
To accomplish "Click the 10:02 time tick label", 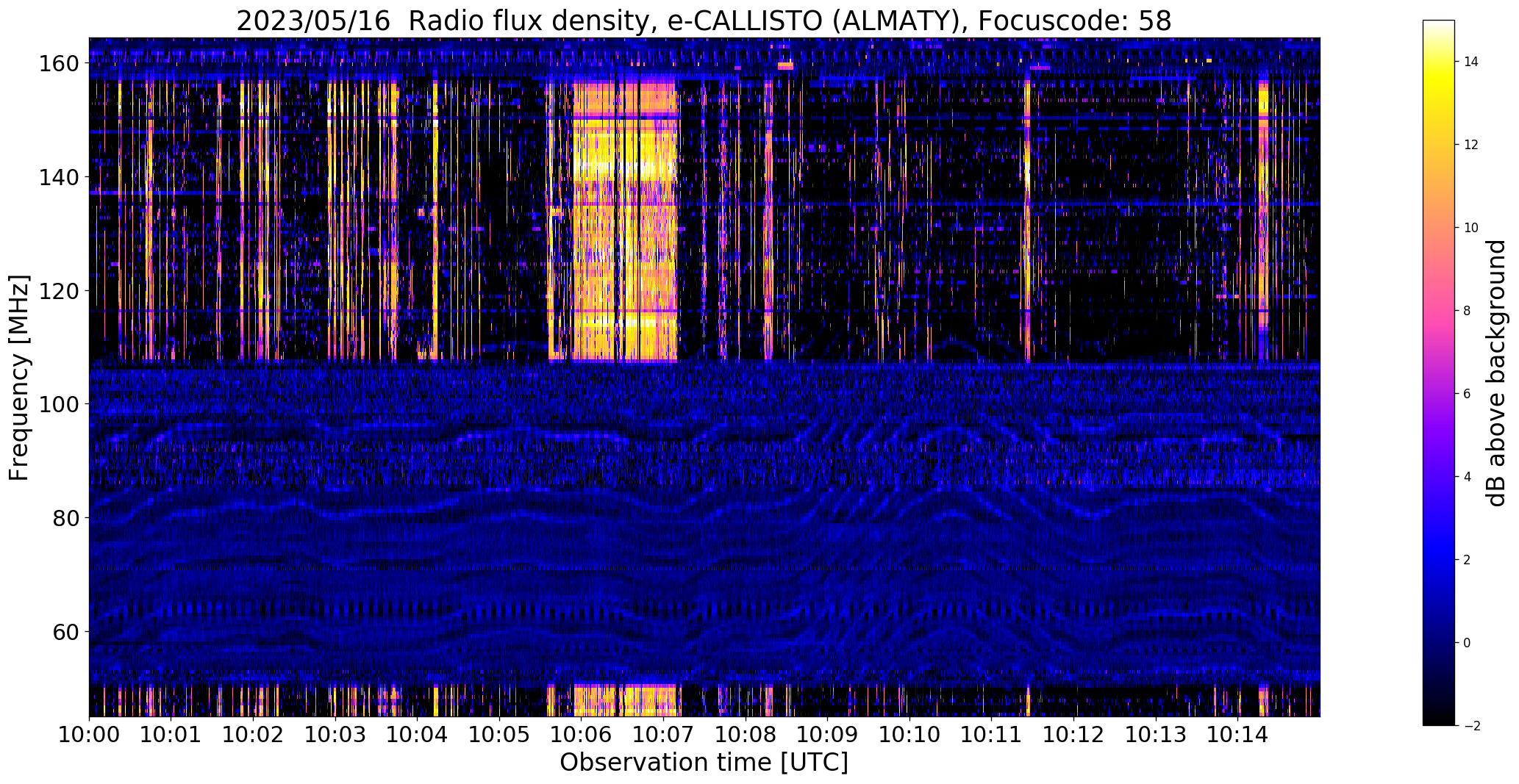I will (254, 736).
